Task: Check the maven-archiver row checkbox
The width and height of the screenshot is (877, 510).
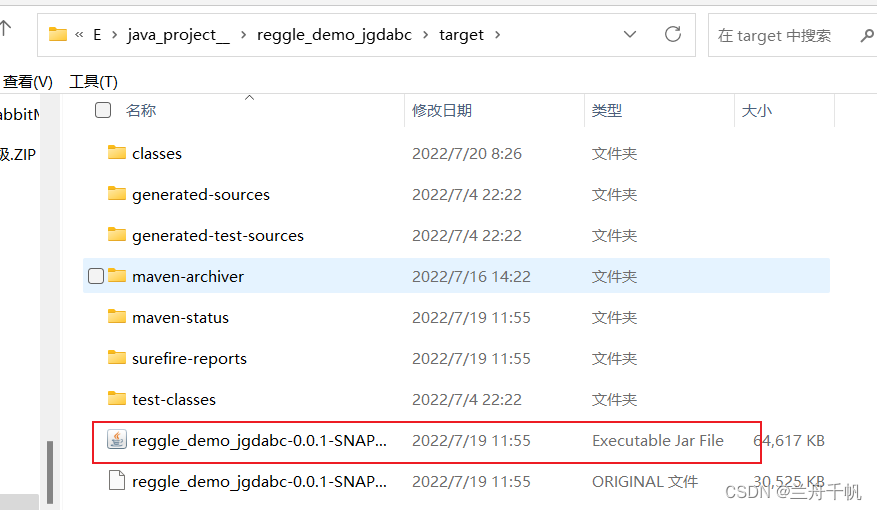Action: [x=96, y=276]
